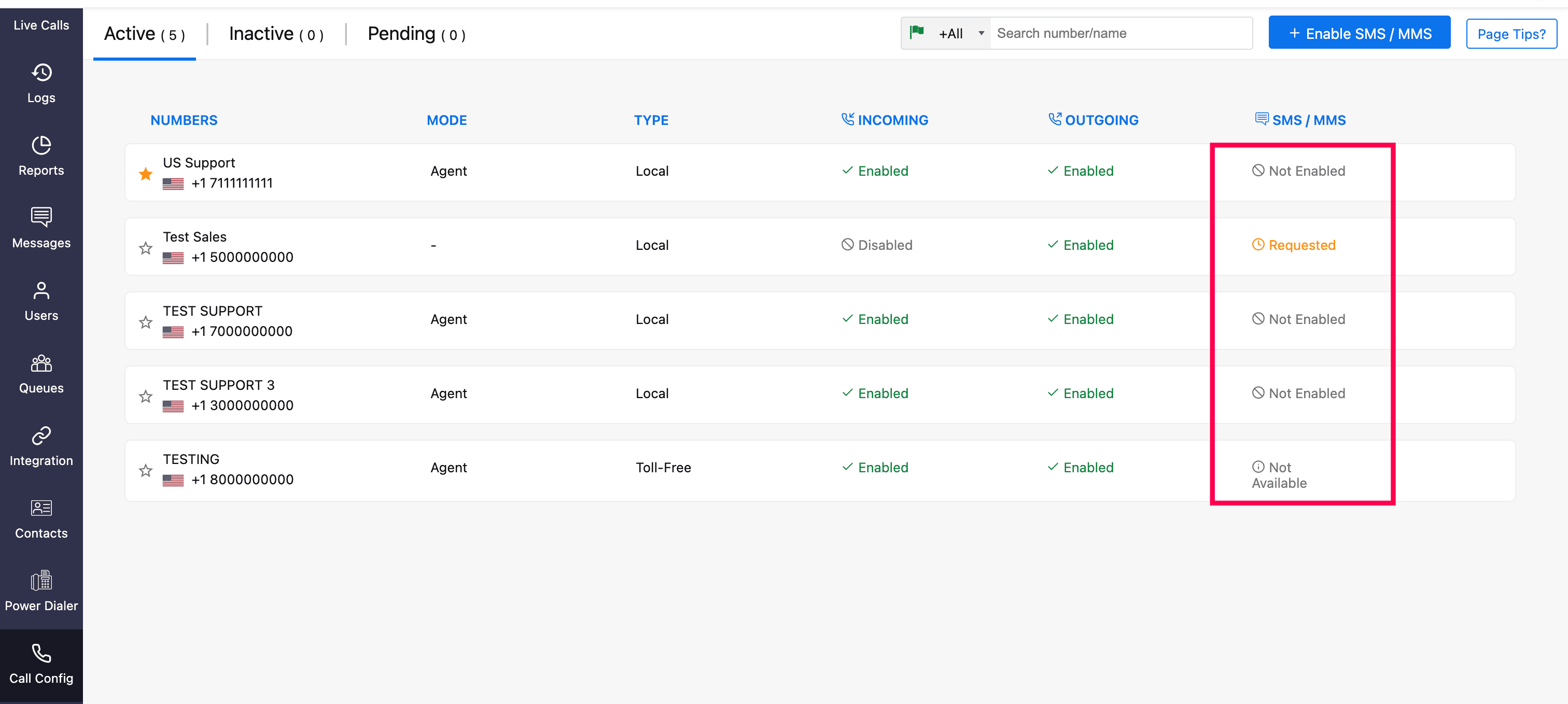
Task: Click the MODE column header
Action: coord(447,120)
